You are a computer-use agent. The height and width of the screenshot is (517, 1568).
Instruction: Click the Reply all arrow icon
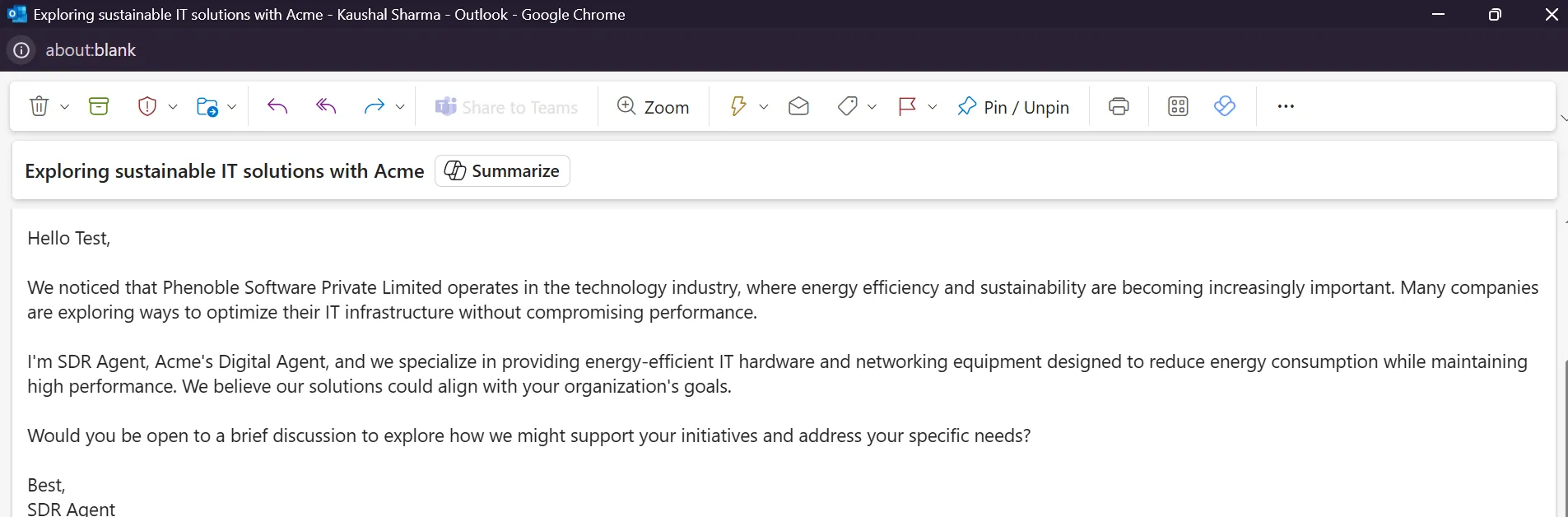326,106
